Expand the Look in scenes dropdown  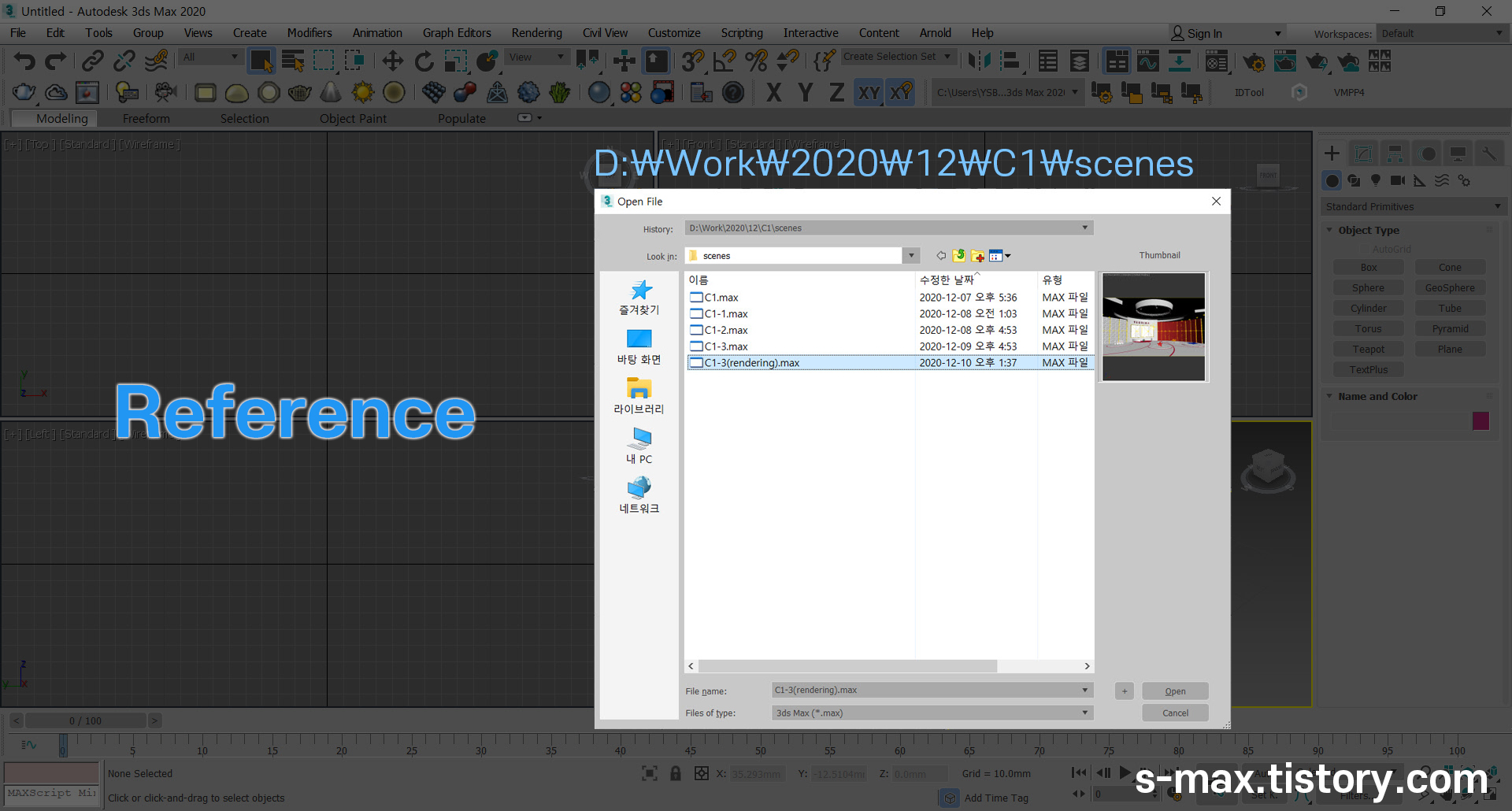pos(911,256)
